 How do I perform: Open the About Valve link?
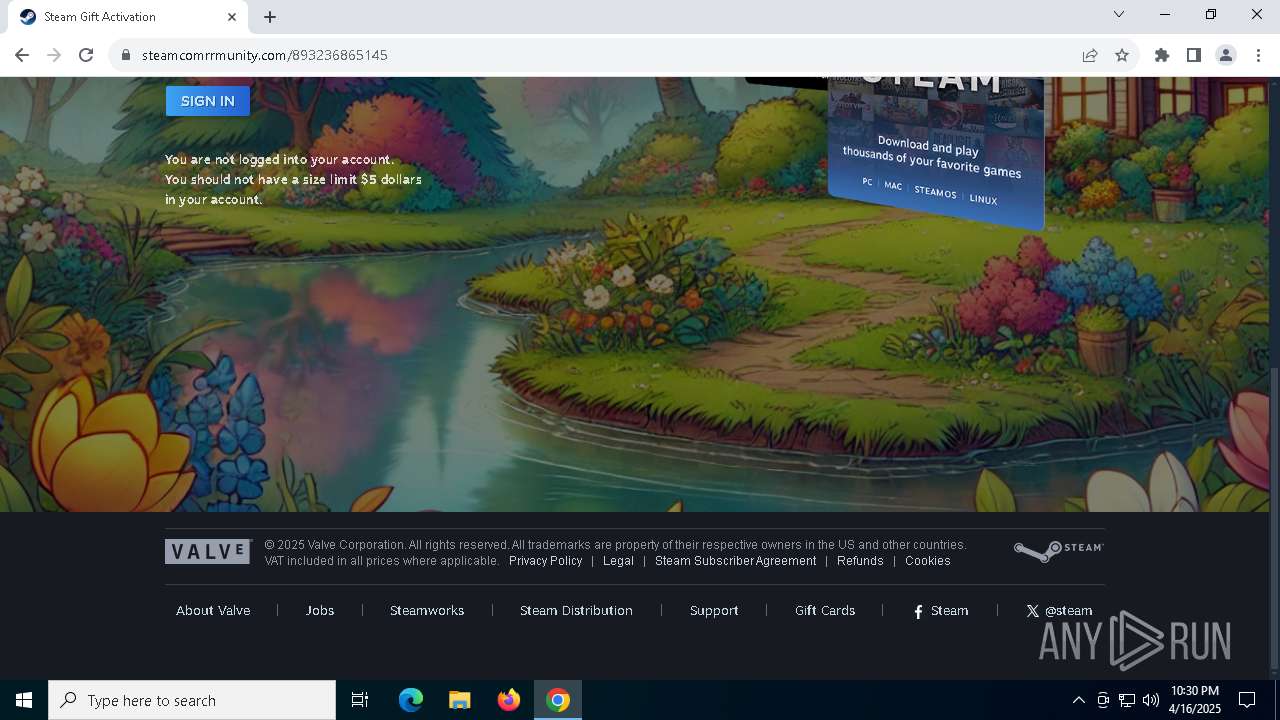[x=213, y=611]
